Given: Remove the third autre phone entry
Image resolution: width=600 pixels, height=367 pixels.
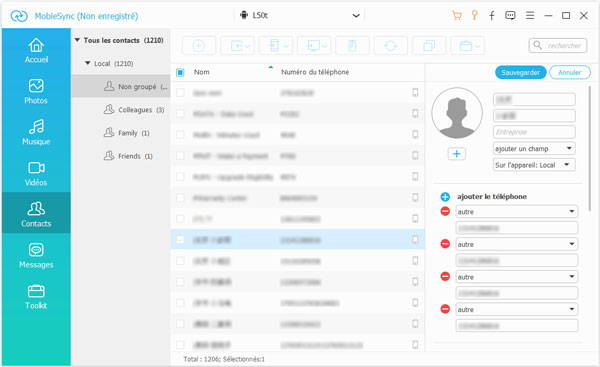Looking at the screenshot, I should tap(445, 276).
